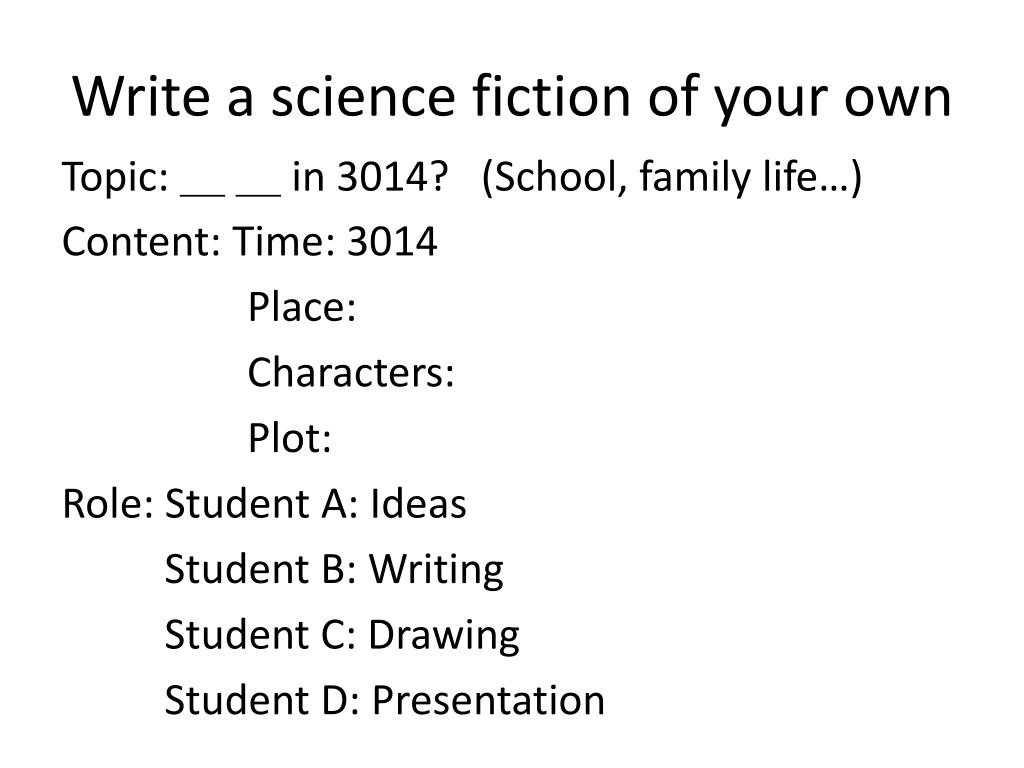Screen dimensions: 1024x768
Task: Click the first blank after Topic
Action: [x=202, y=194]
